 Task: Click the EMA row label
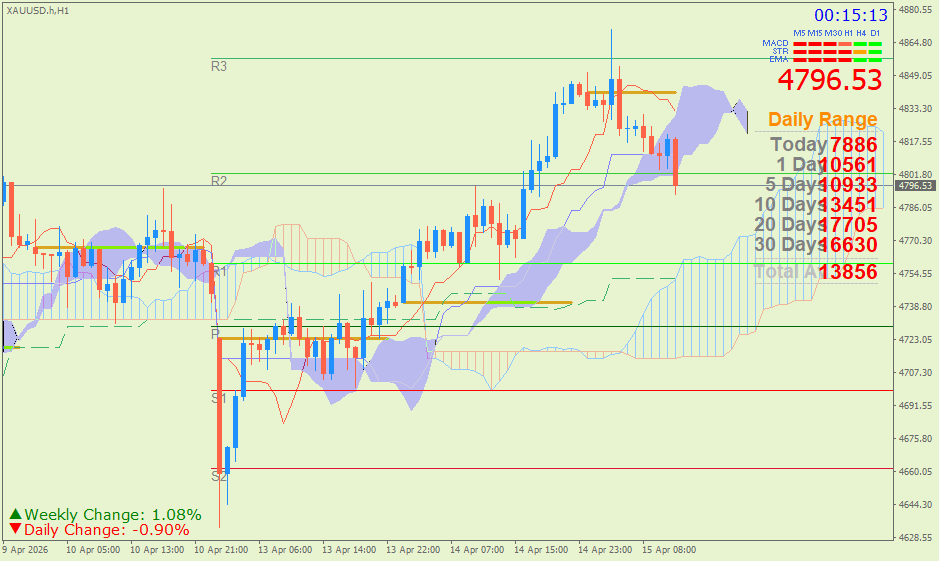point(779,59)
